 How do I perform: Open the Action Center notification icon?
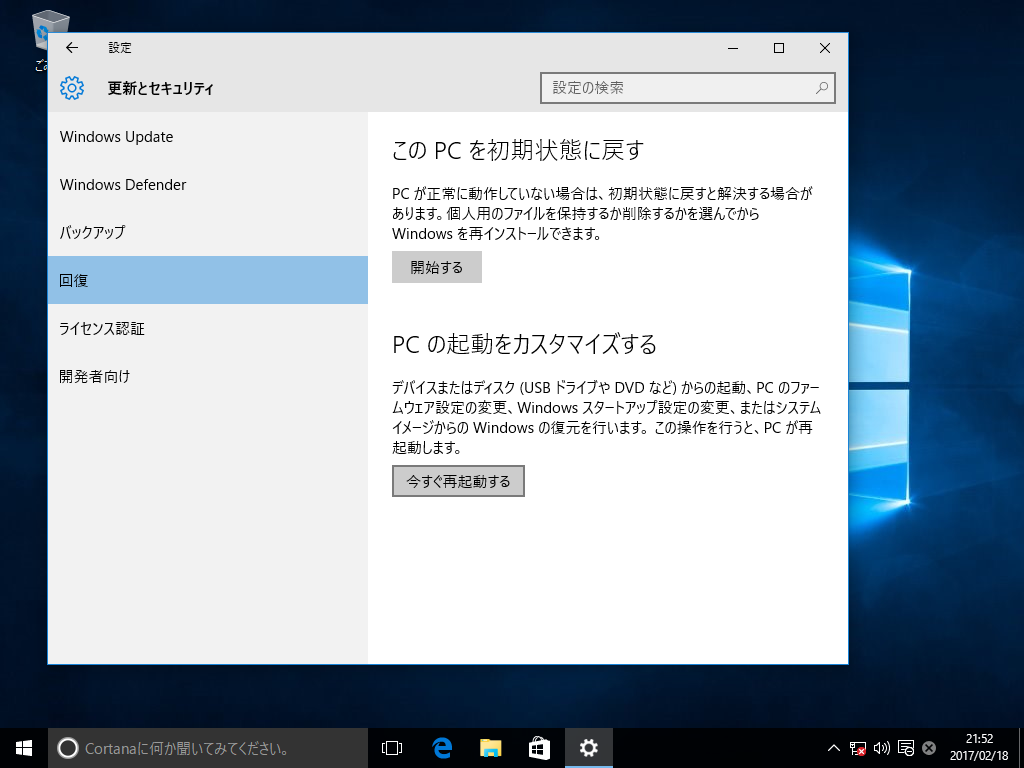(906, 748)
